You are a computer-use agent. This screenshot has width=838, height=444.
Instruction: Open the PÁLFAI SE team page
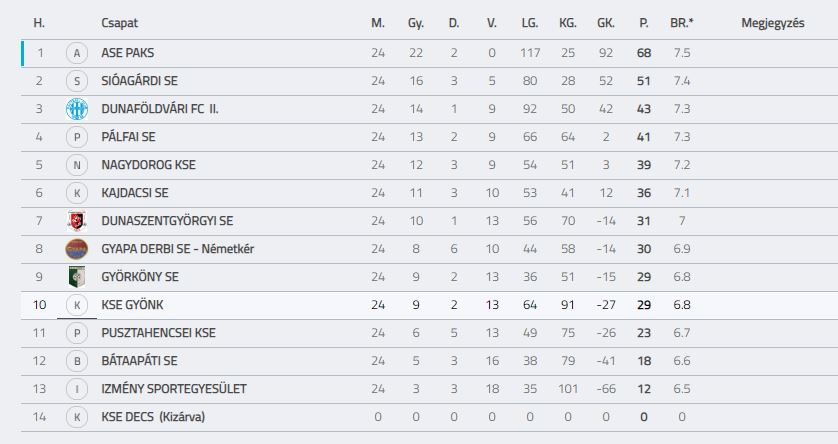[x=128, y=137]
